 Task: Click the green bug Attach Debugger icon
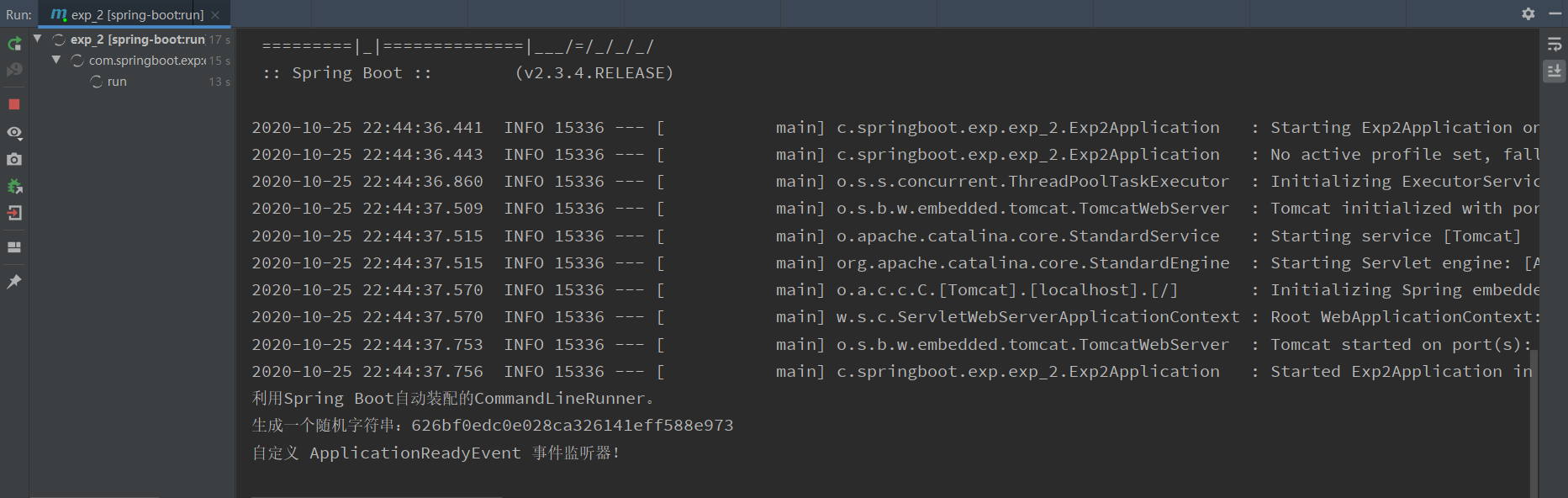click(x=14, y=186)
